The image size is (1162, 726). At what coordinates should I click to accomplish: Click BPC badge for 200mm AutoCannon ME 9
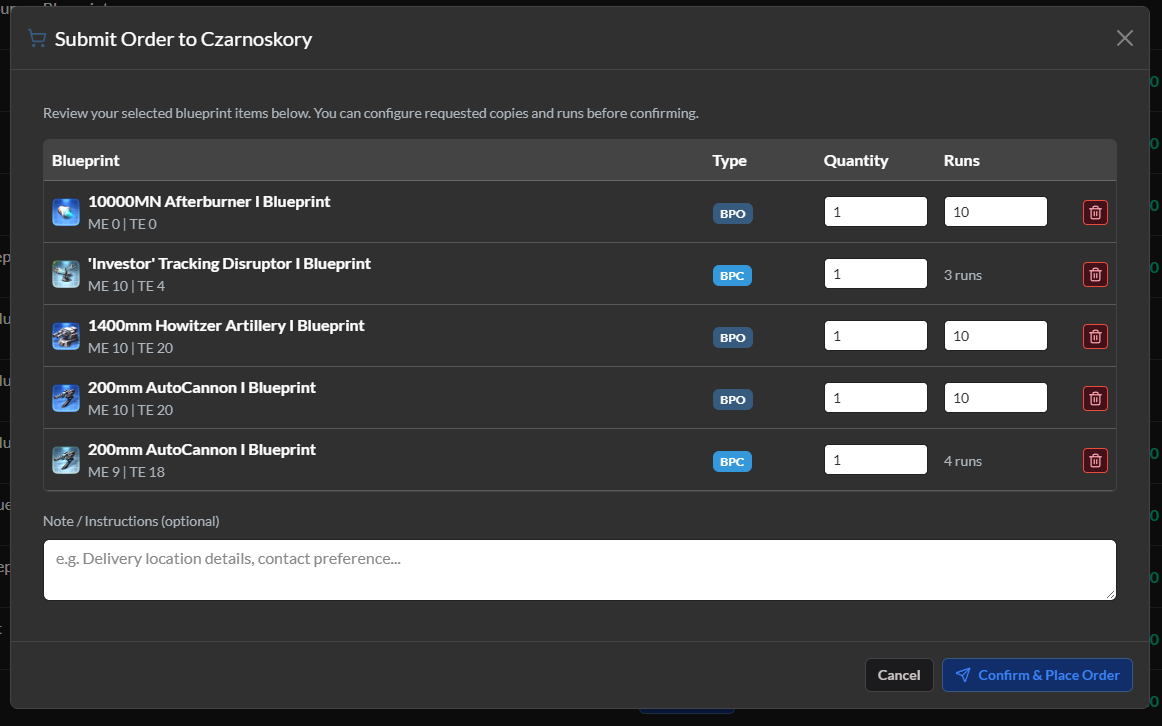[731, 462]
